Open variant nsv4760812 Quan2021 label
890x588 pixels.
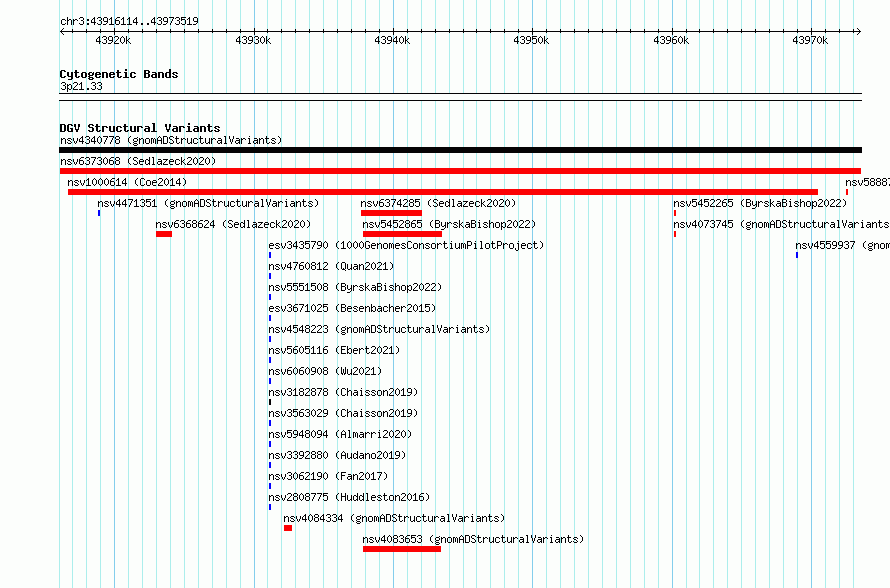[x=331, y=266]
